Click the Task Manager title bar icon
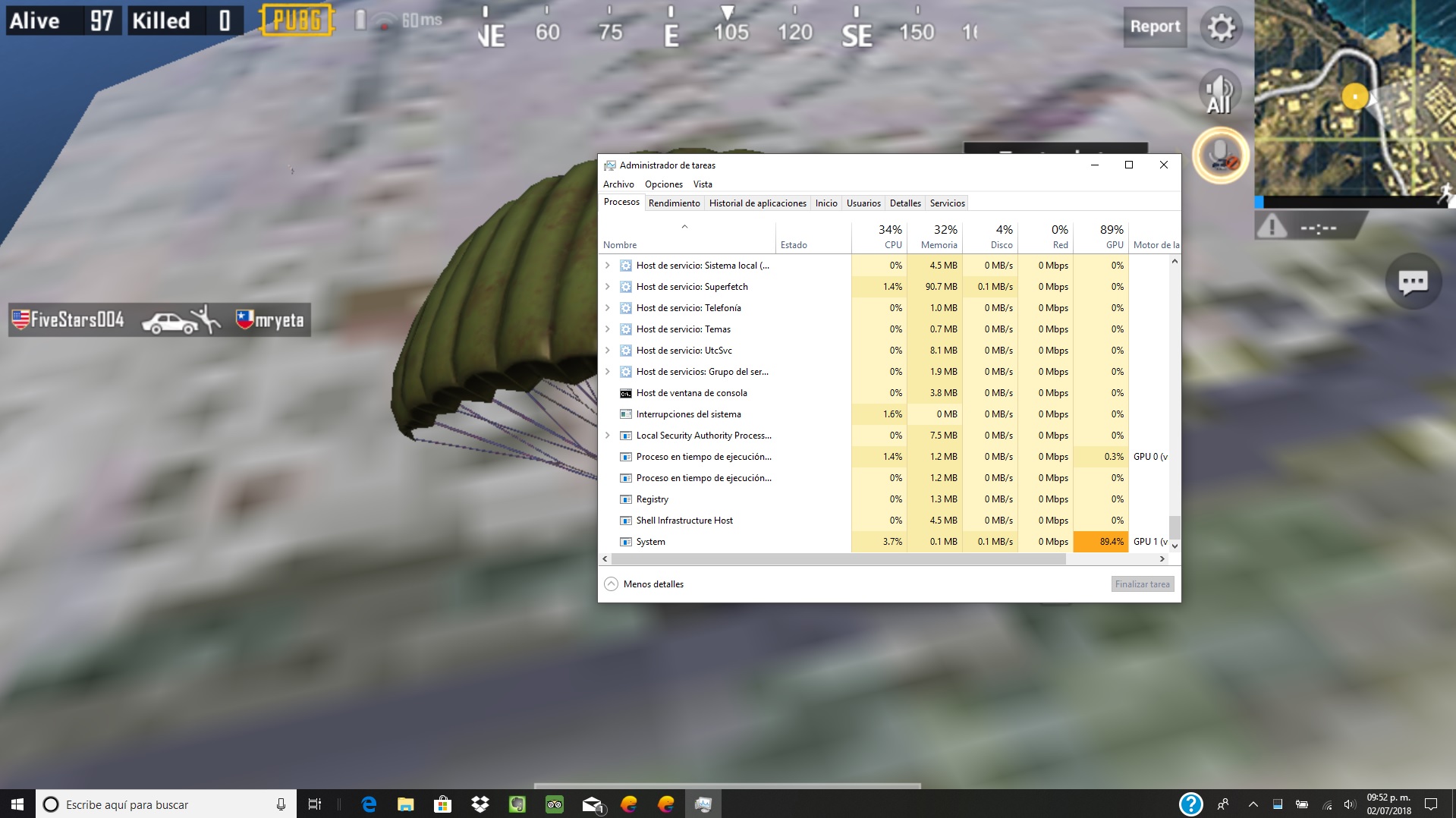 609,165
